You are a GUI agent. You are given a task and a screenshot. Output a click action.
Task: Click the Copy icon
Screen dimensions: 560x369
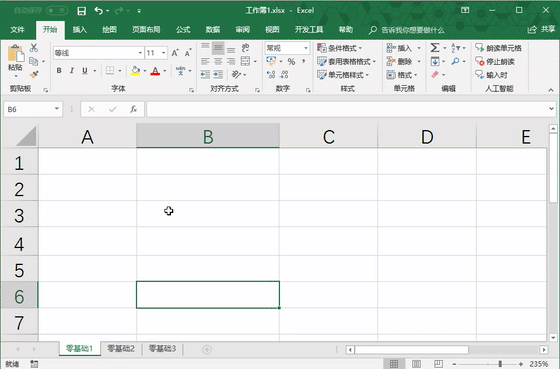click(x=34, y=61)
